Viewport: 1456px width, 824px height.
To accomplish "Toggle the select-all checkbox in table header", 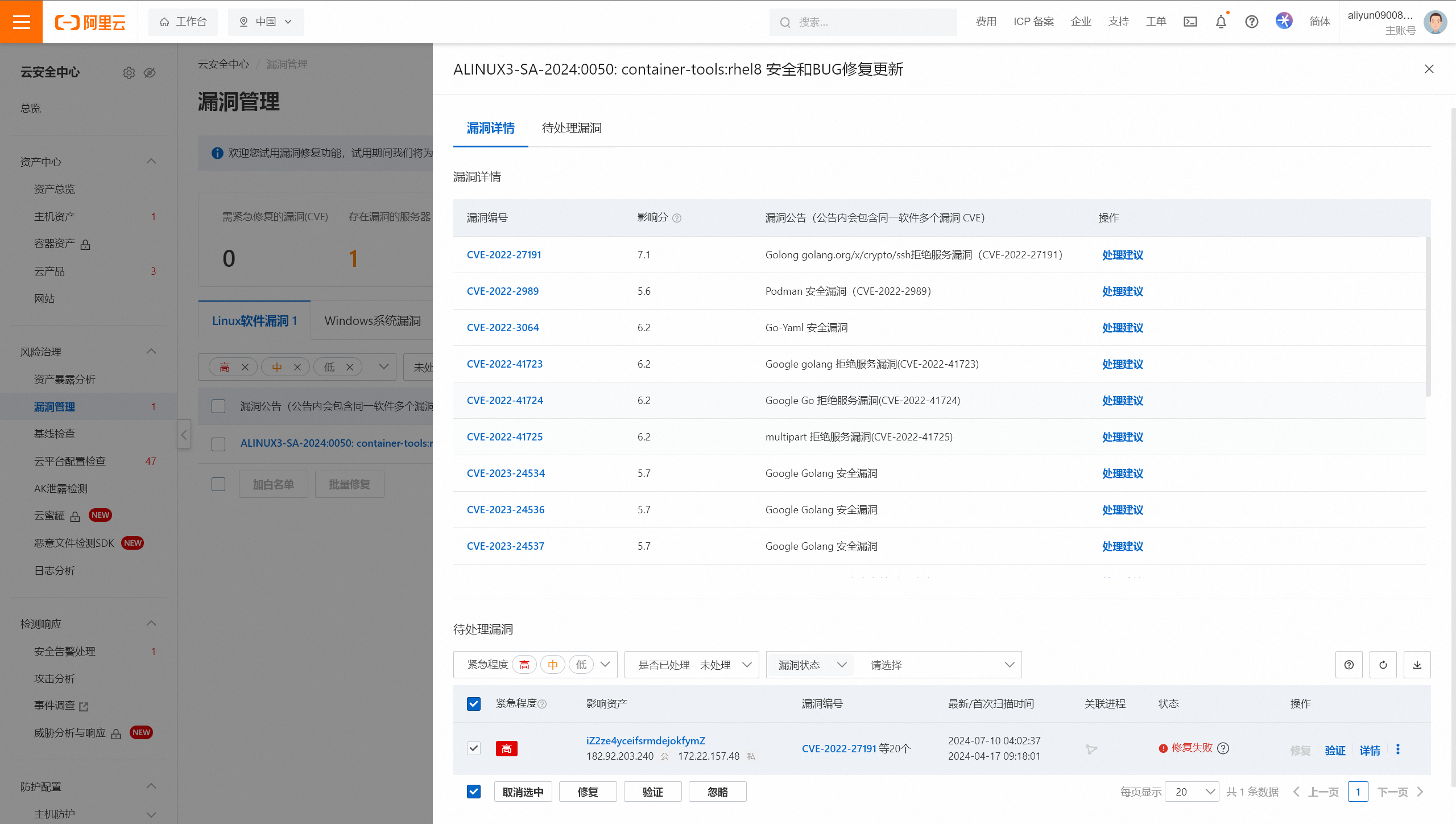I will pyautogui.click(x=474, y=704).
